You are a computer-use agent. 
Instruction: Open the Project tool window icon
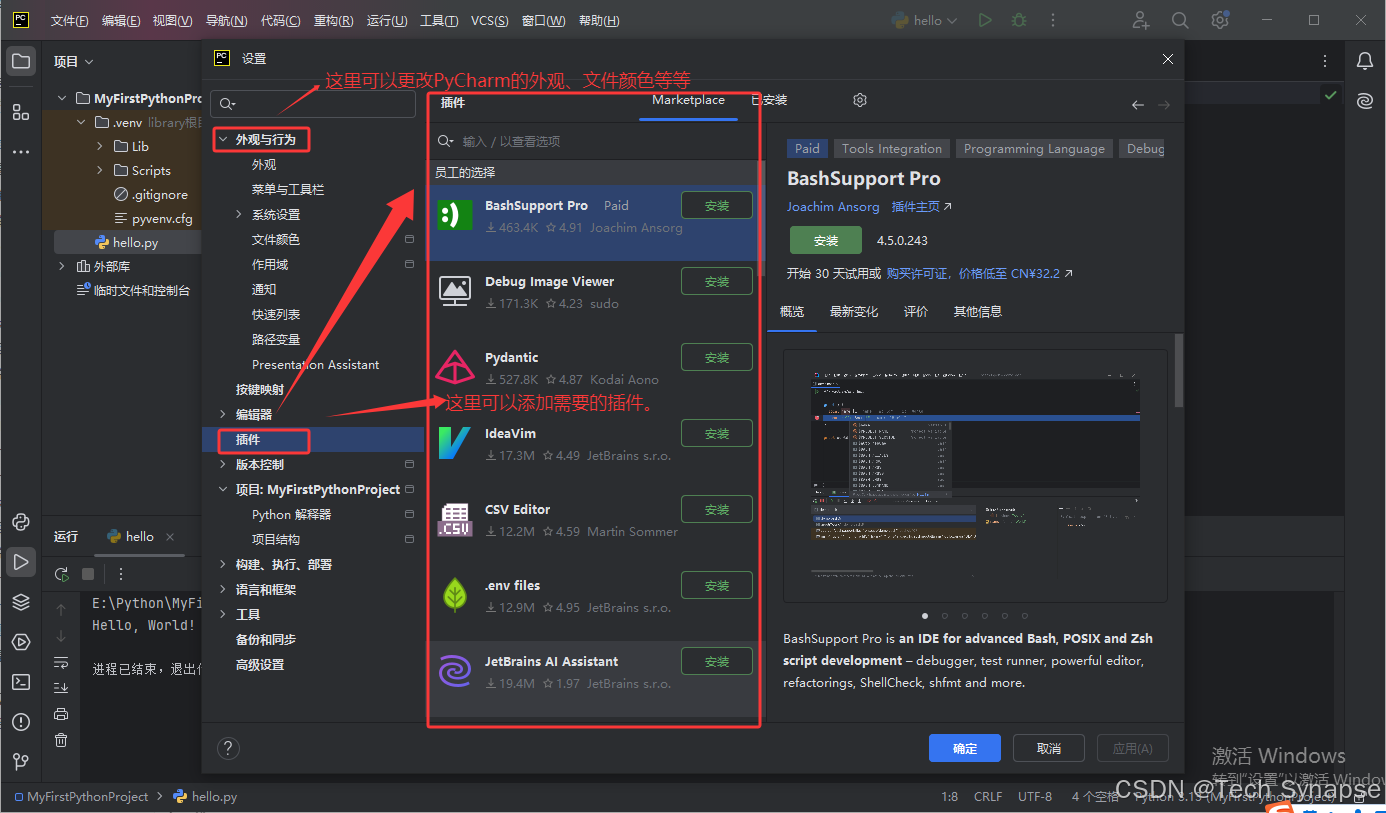click(x=21, y=61)
